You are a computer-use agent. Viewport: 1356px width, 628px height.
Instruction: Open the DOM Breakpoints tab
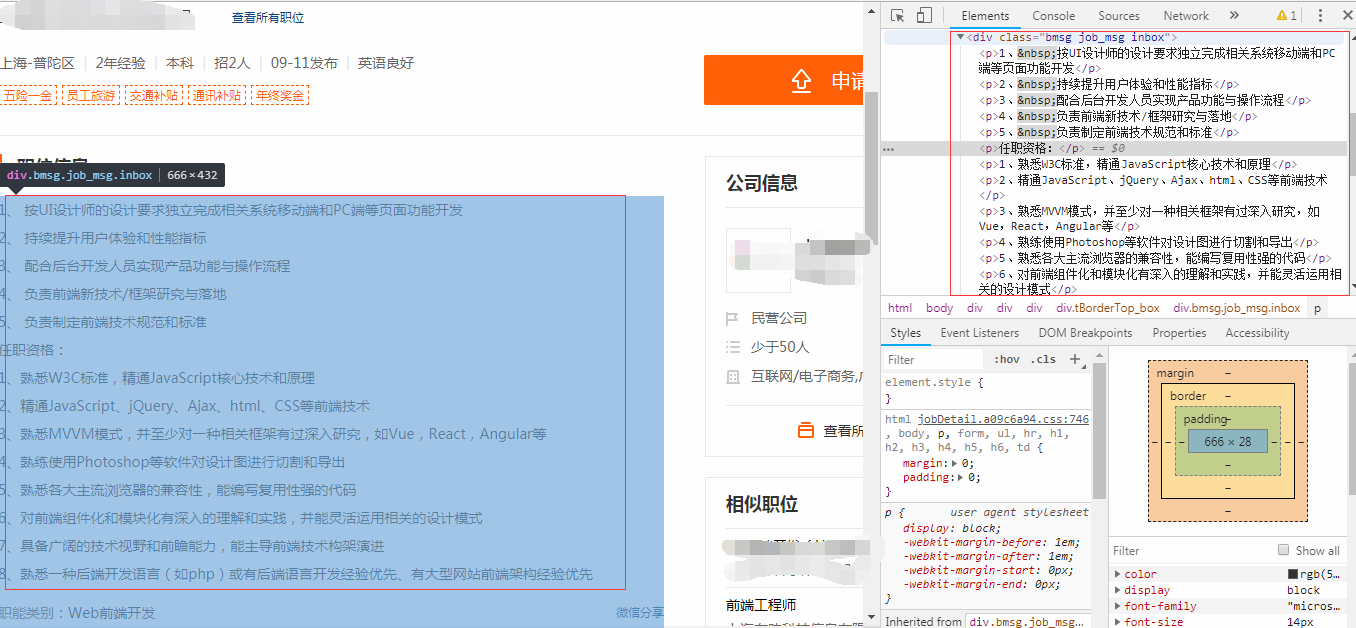tap(1086, 333)
